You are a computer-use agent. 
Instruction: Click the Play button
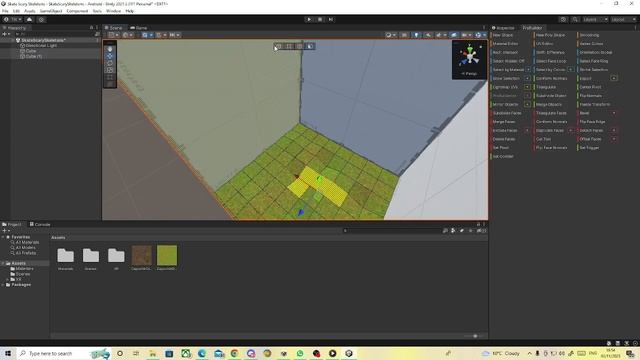(309, 19)
